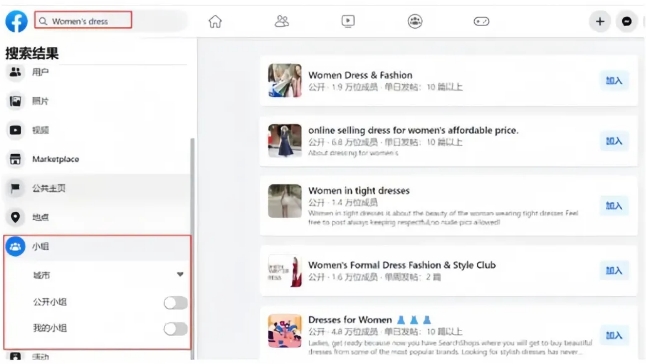
Task: Click online selling dress group thumbnail
Action: [285, 141]
